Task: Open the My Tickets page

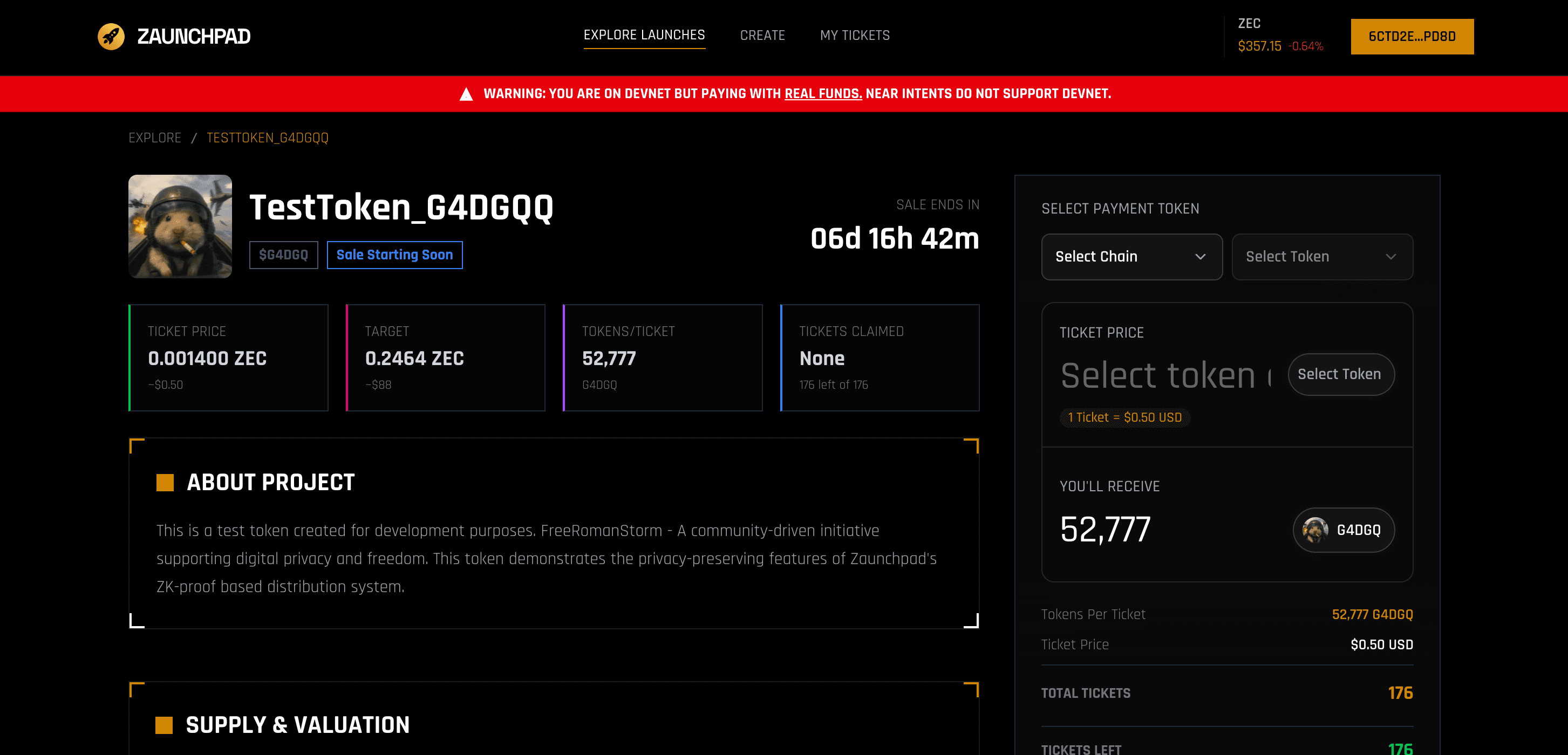Action: tap(855, 35)
